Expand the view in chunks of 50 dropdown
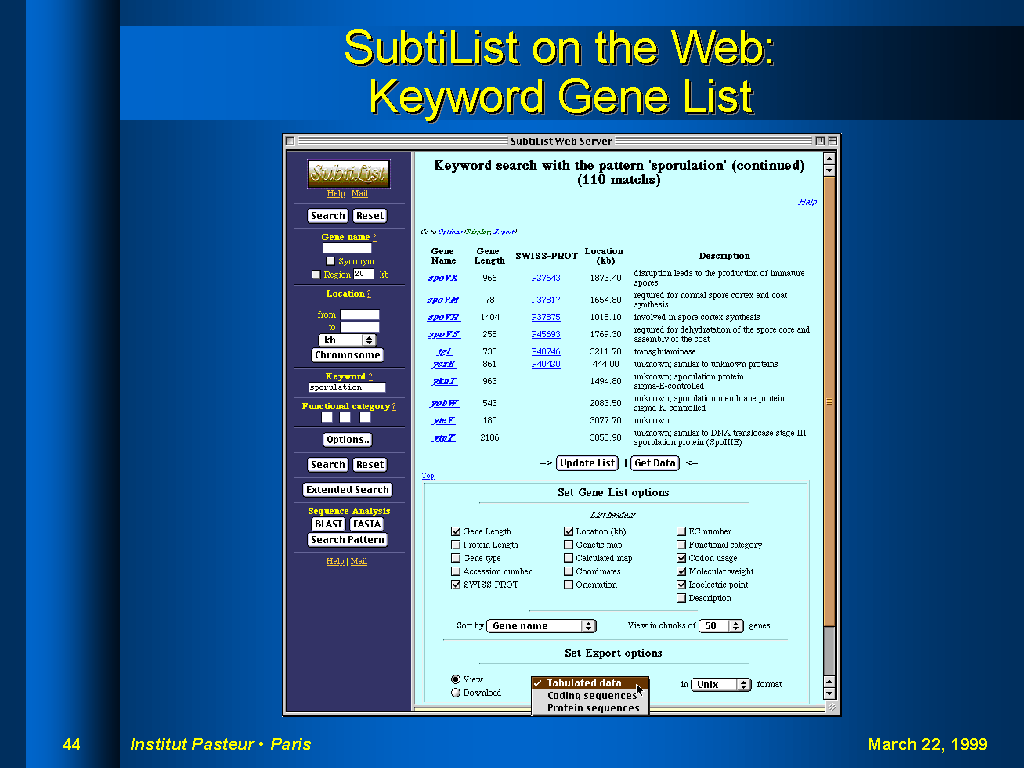The image size is (1024, 768). pyautogui.click(x=721, y=626)
